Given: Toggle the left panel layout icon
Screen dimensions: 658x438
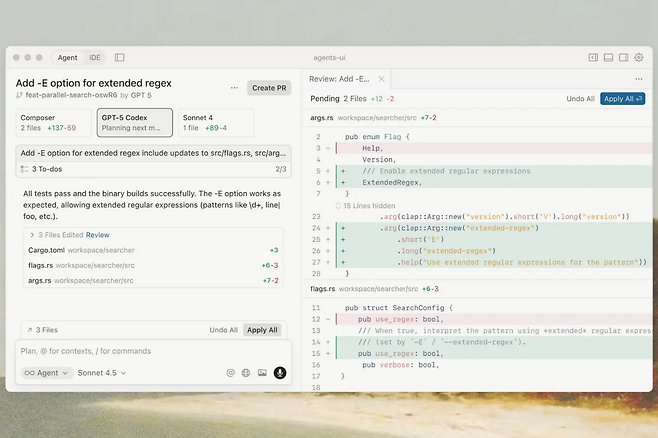Looking at the screenshot, I should click(593, 58).
